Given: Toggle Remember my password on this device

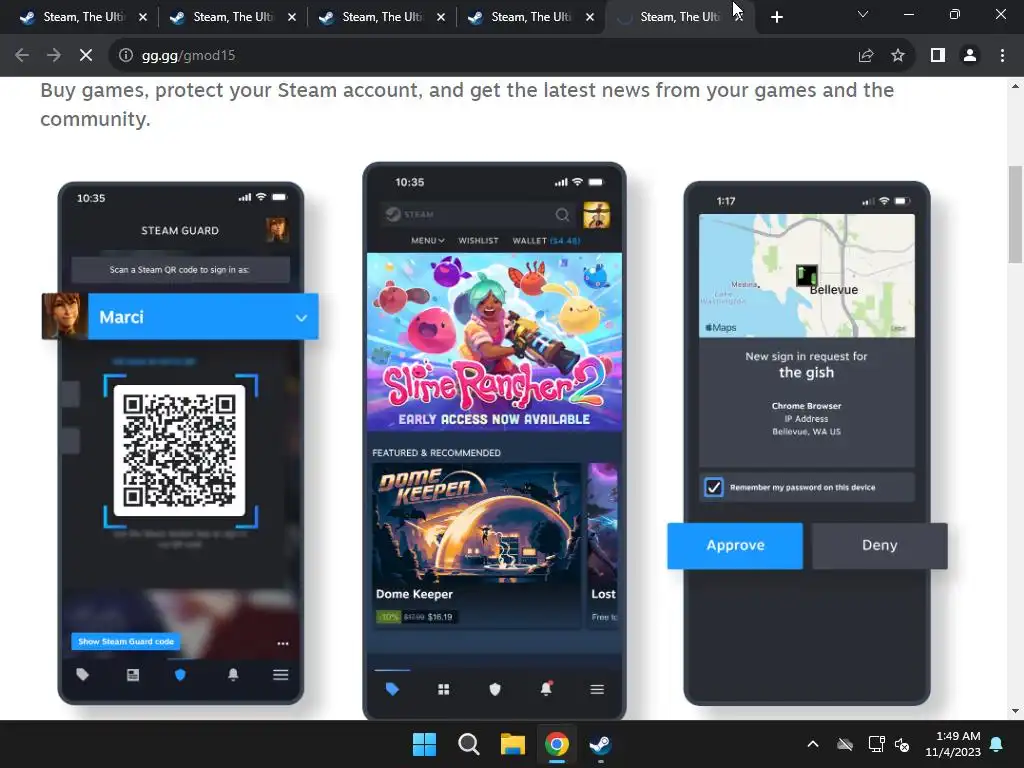Looking at the screenshot, I should [x=713, y=487].
